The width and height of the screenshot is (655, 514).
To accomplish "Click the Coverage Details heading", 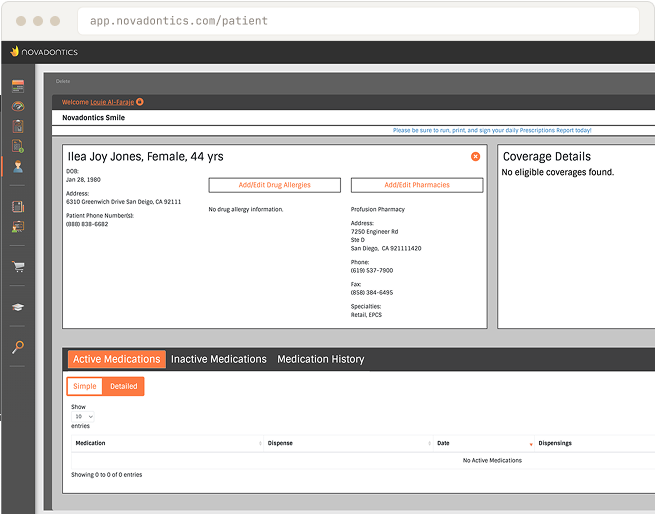I will click(547, 156).
